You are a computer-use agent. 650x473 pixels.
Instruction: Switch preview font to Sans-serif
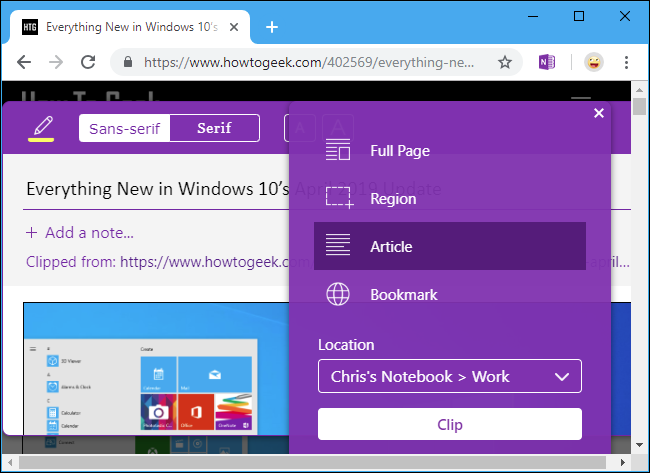click(124, 129)
